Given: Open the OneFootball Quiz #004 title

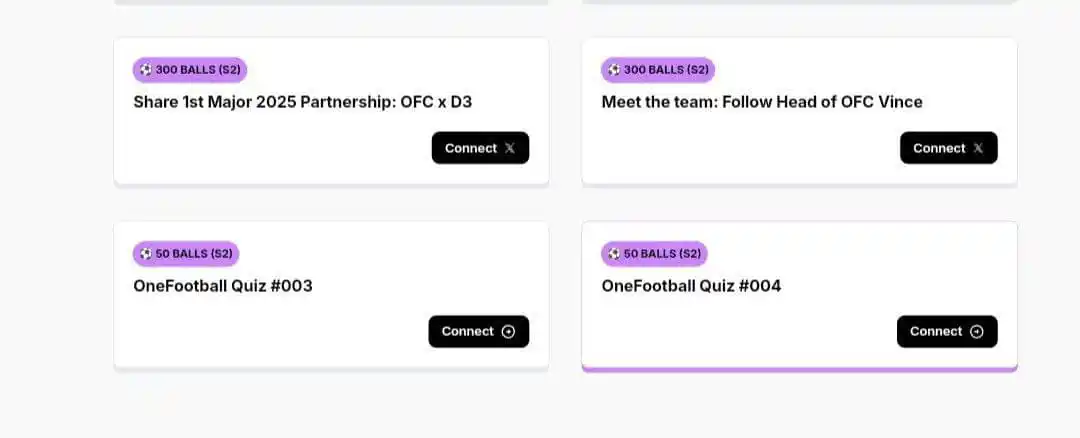Looking at the screenshot, I should click(x=692, y=286).
